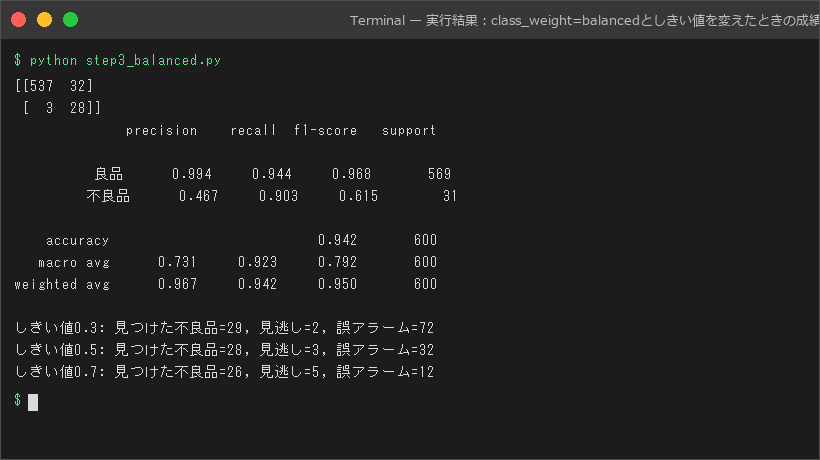Click the 'f1-score' column header
Screen dimensions: 820x460
point(325,130)
